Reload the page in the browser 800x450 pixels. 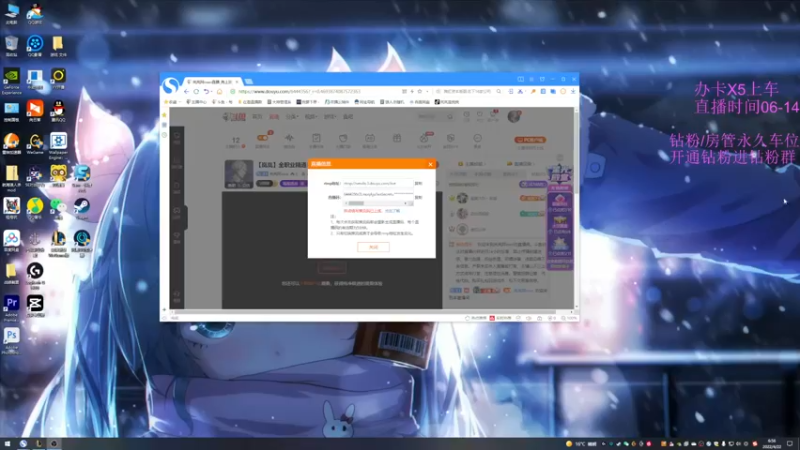point(196,91)
